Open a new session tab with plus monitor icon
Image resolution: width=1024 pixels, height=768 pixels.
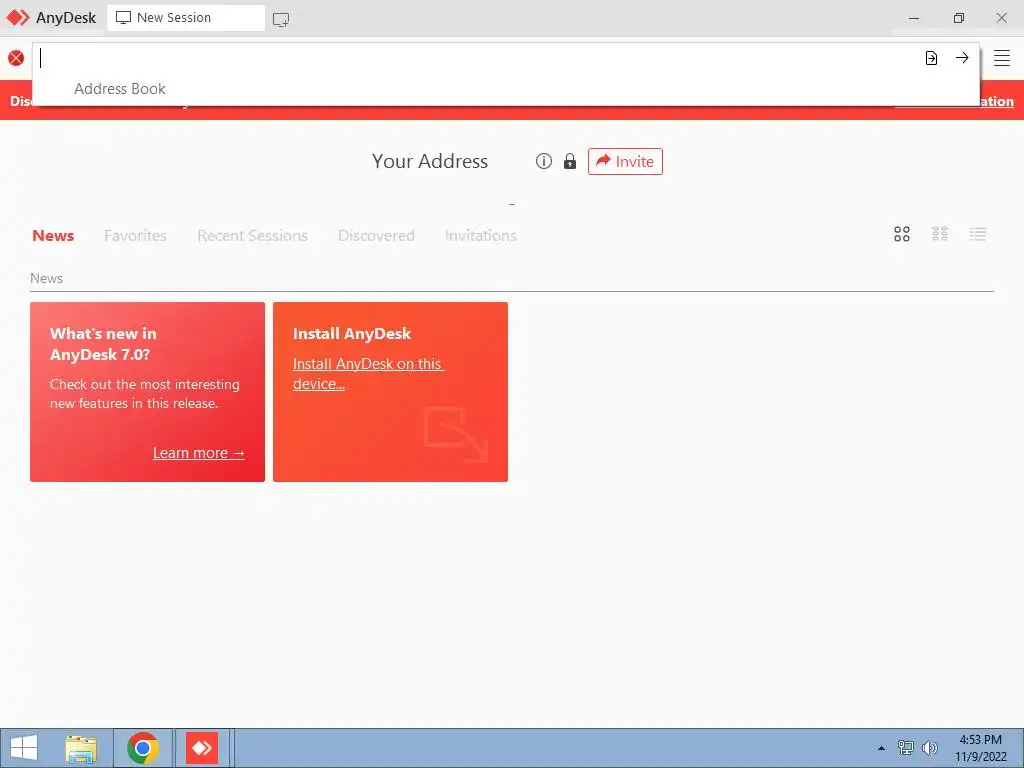click(281, 19)
